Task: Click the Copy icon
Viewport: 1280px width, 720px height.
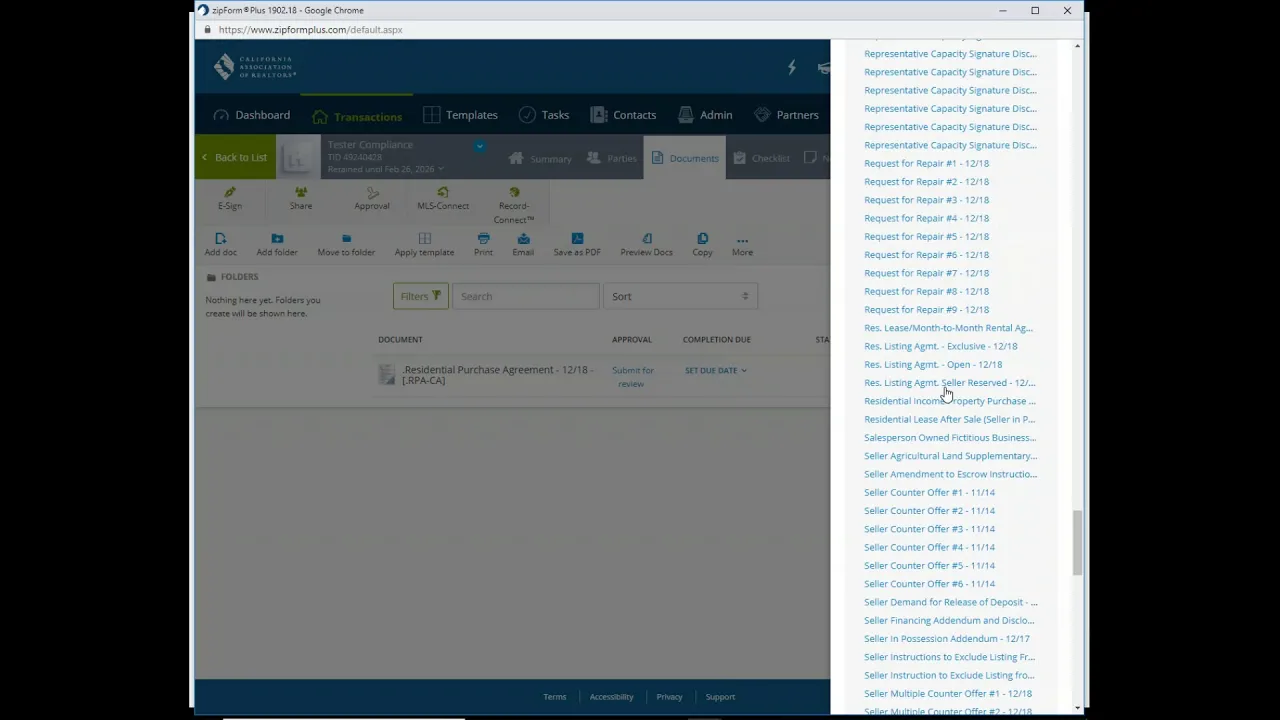Action: coord(702,238)
